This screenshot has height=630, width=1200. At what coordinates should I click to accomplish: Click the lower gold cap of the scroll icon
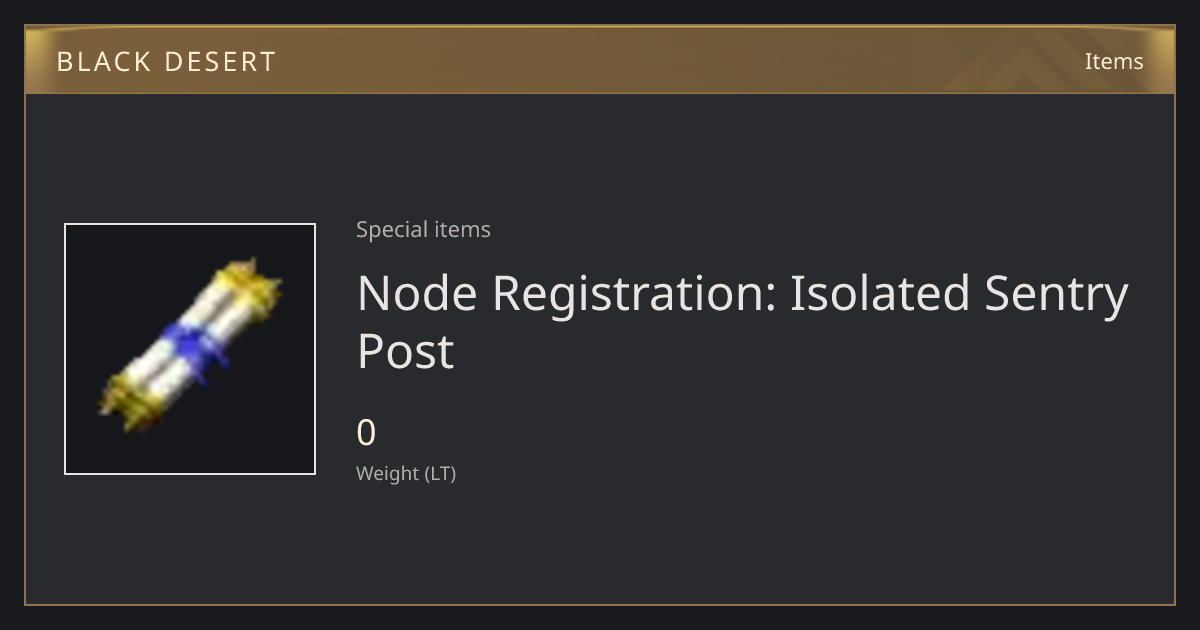pyautogui.click(x=130, y=397)
